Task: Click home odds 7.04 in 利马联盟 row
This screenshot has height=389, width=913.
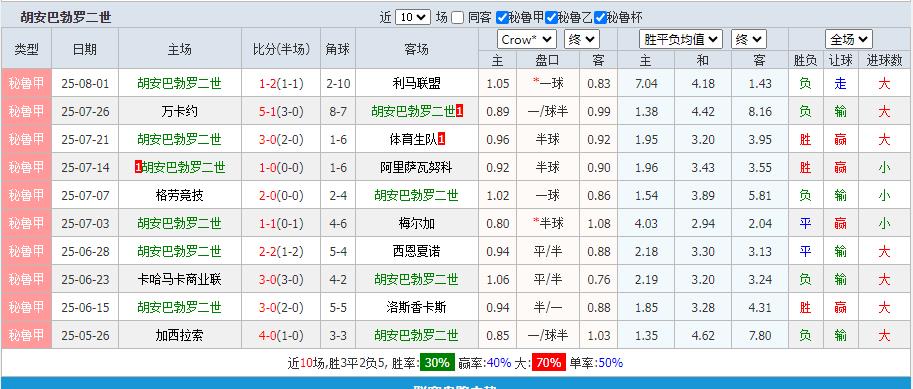Action: (646, 83)
